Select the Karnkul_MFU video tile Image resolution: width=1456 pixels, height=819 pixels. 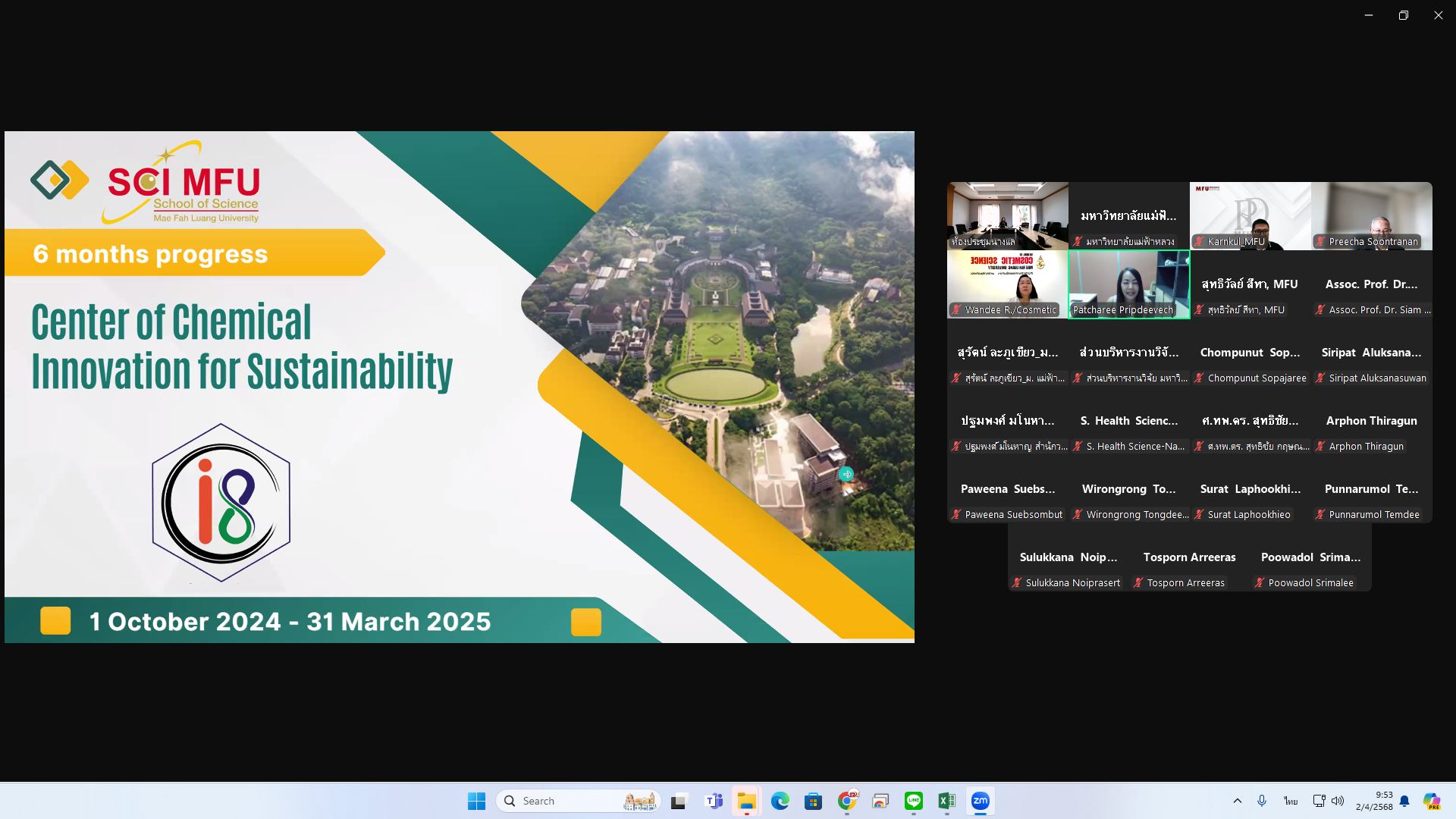pyautogui.click(x=1250, y=216)
